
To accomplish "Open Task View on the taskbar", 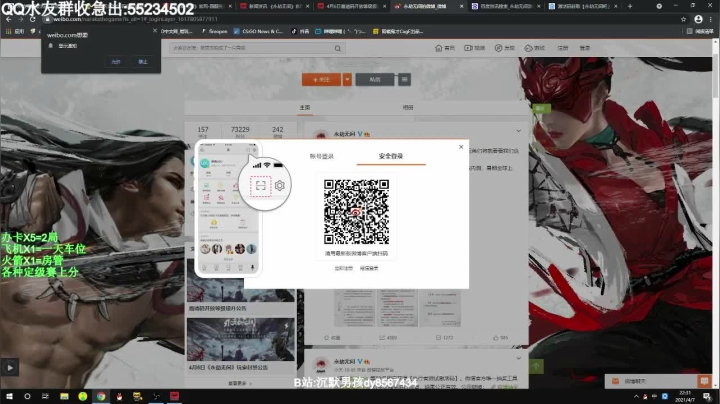I will click(45, 396).
